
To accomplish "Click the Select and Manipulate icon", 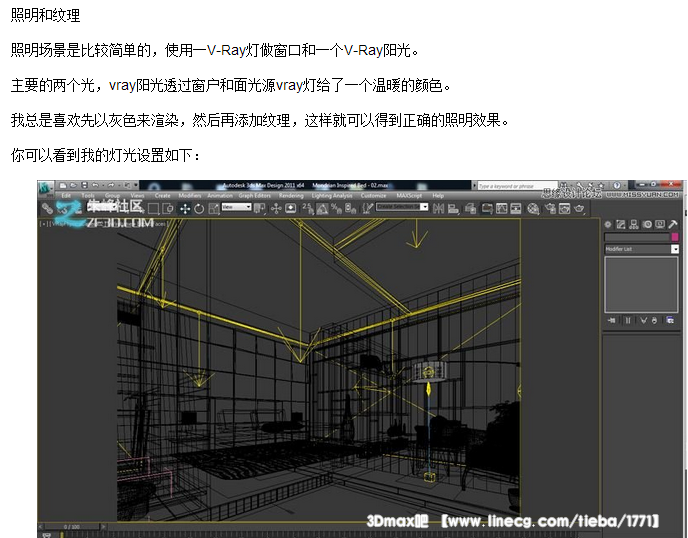I will tap(276, 209).
